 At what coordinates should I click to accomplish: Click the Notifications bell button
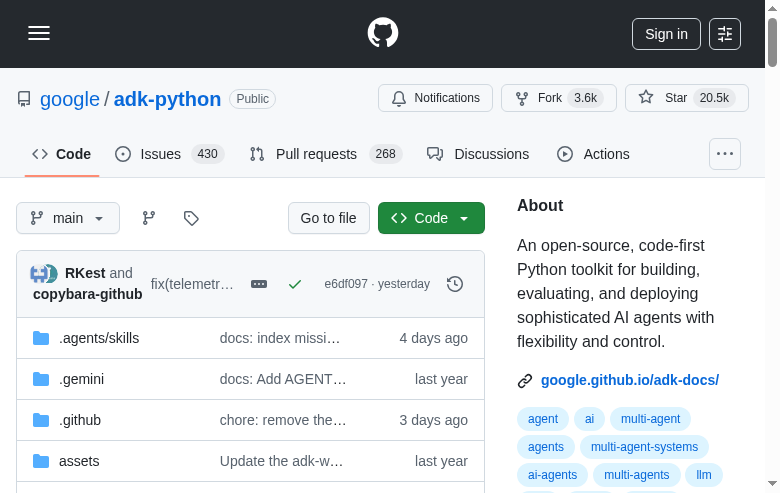click(435, 98)
